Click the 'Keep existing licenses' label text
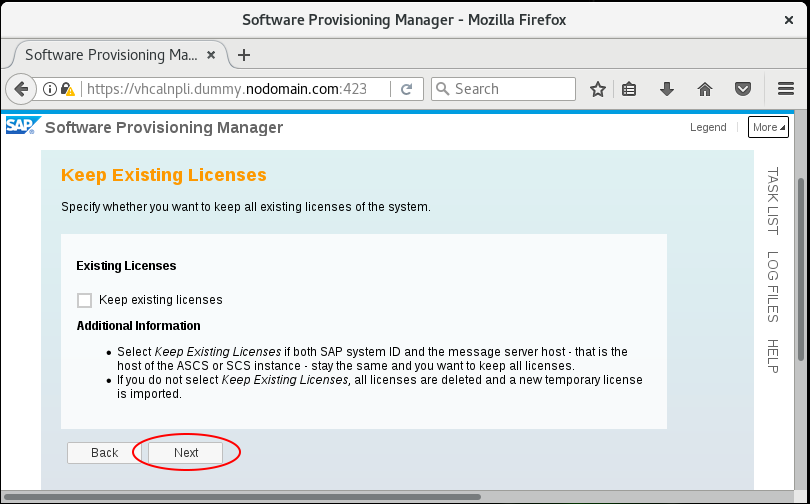Screen dimensions: 810x504 pos(161,300)
